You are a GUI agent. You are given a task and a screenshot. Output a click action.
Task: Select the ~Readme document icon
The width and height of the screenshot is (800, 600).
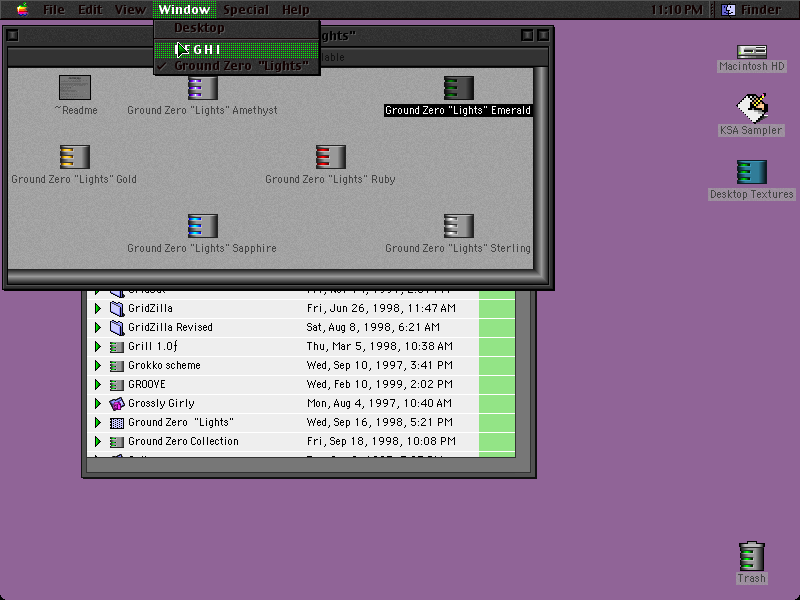pyautogui.click(x=75, y=87)
